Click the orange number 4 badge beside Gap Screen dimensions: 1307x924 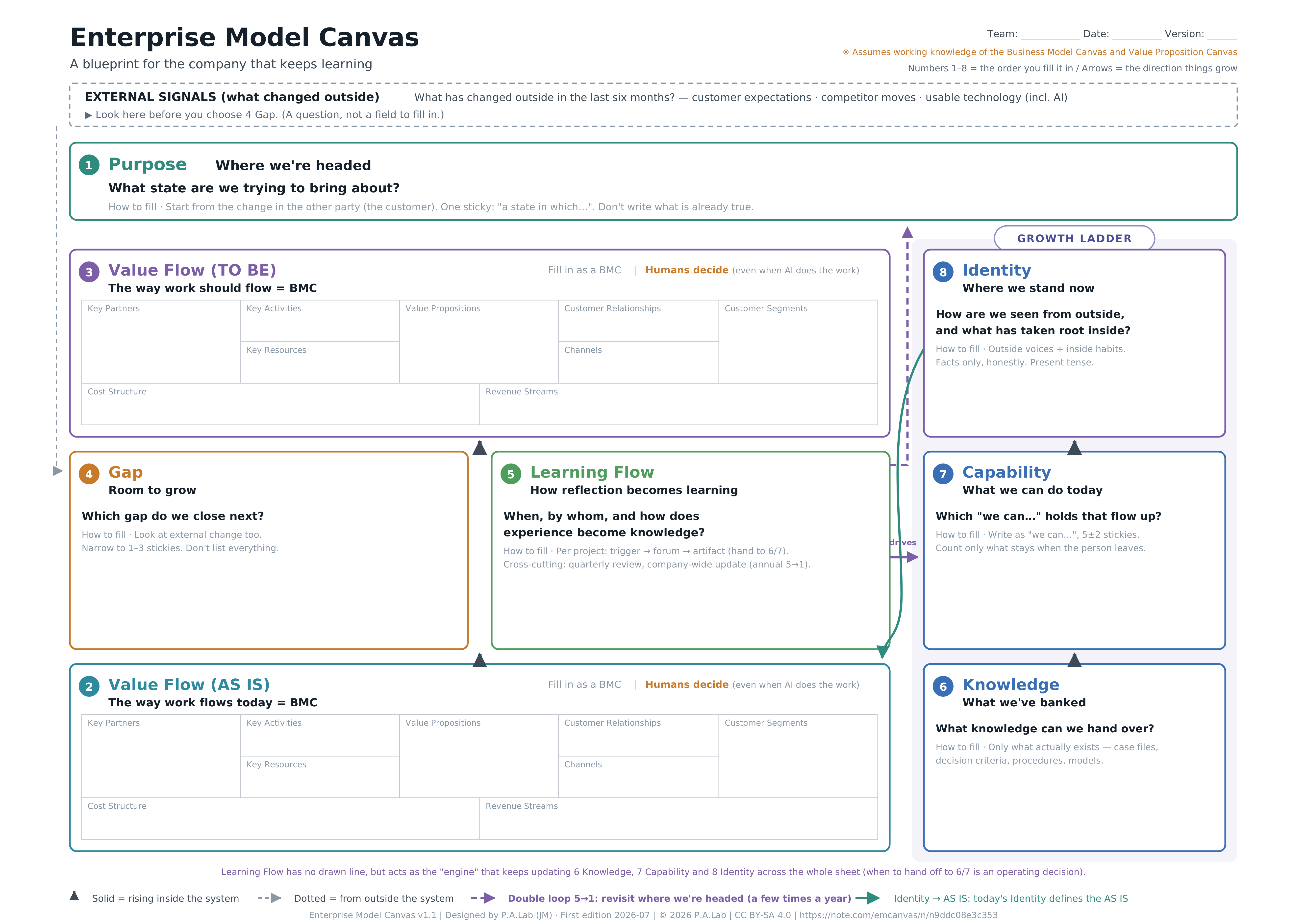pos(89,474)
